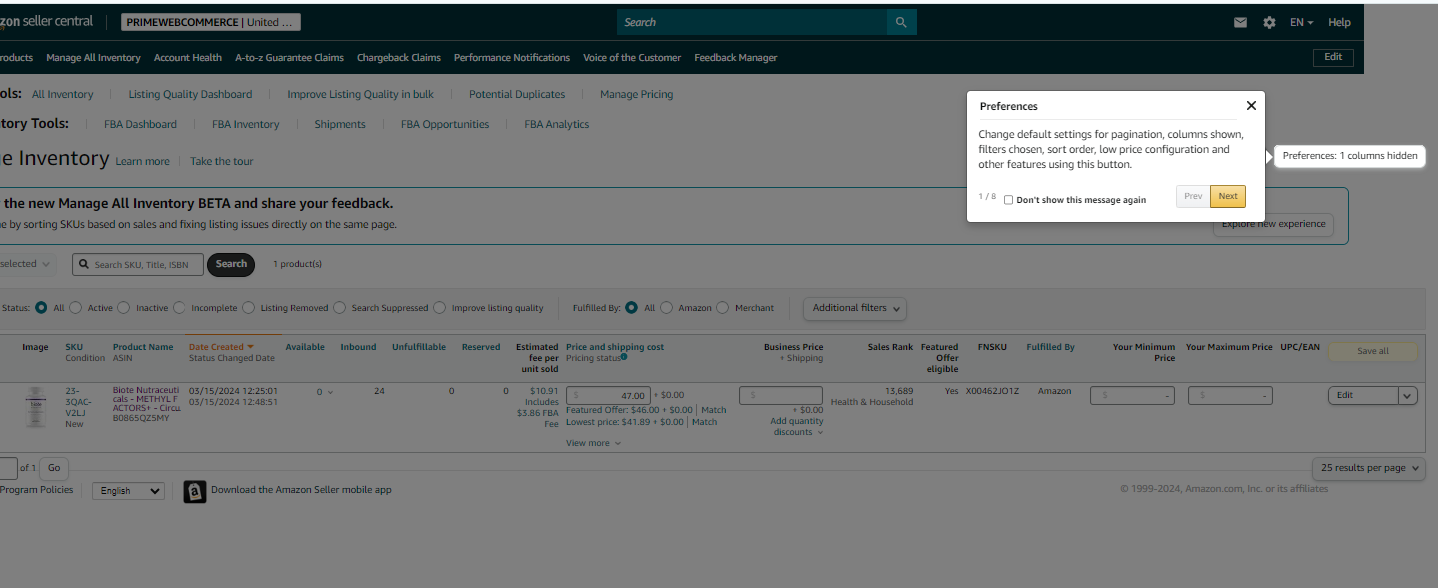Select the Incomplete status radio button
Image resolution: width=1438 pixels, height=588 pixels.
click(x=179, y=308)
